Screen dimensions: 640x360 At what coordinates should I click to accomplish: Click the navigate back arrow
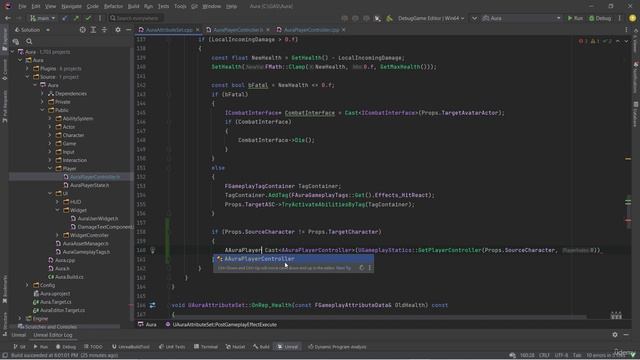[7, 18]
